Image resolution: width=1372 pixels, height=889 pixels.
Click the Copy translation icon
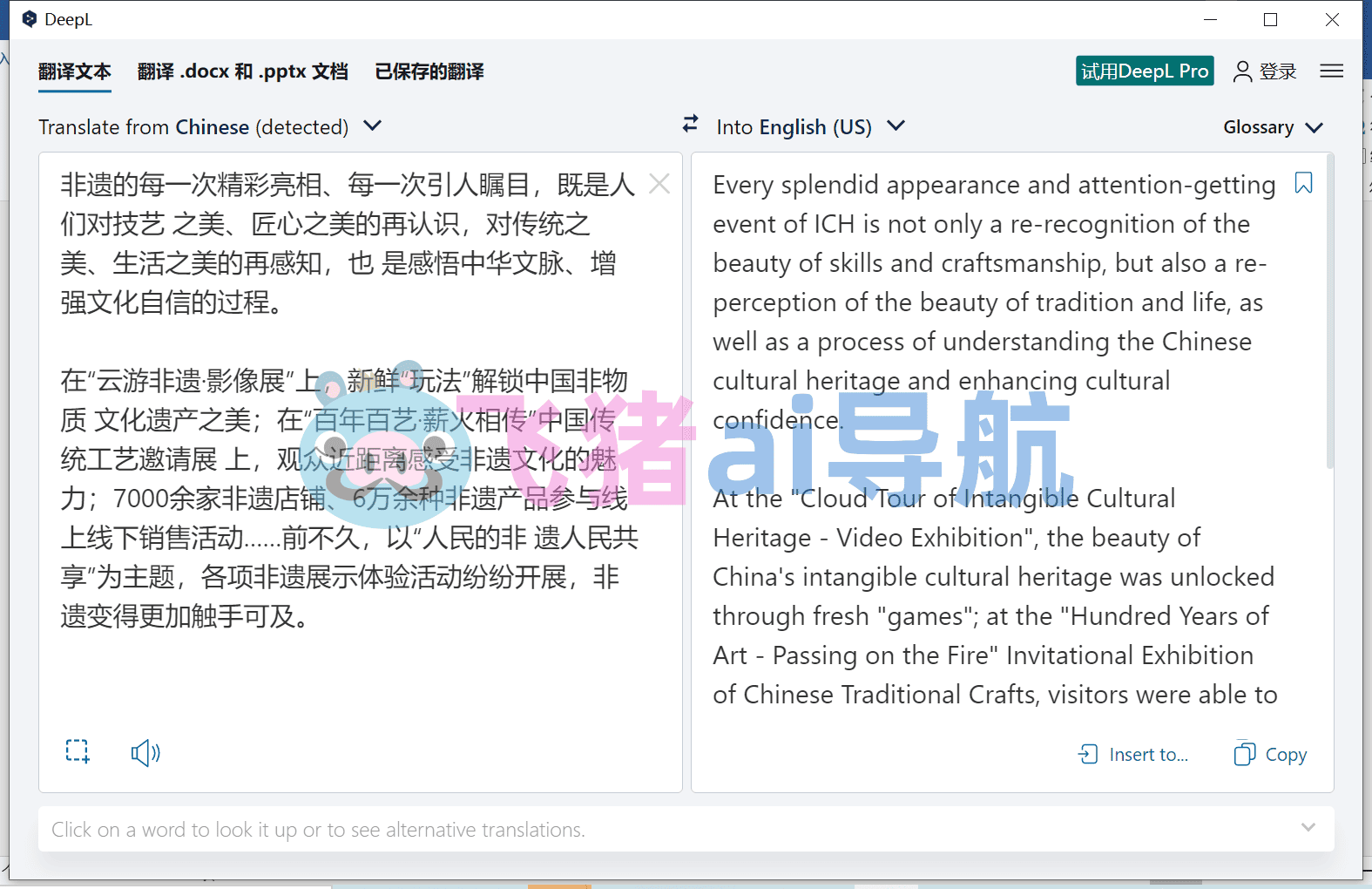[x=1270, y=754]
